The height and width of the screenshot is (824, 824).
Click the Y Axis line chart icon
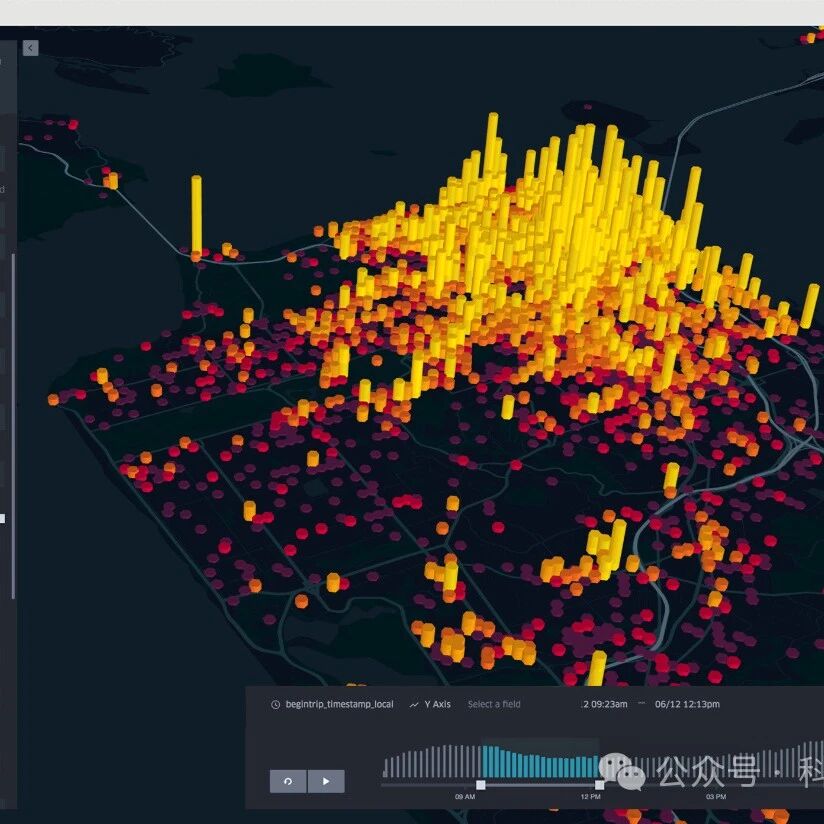[414, 704]
